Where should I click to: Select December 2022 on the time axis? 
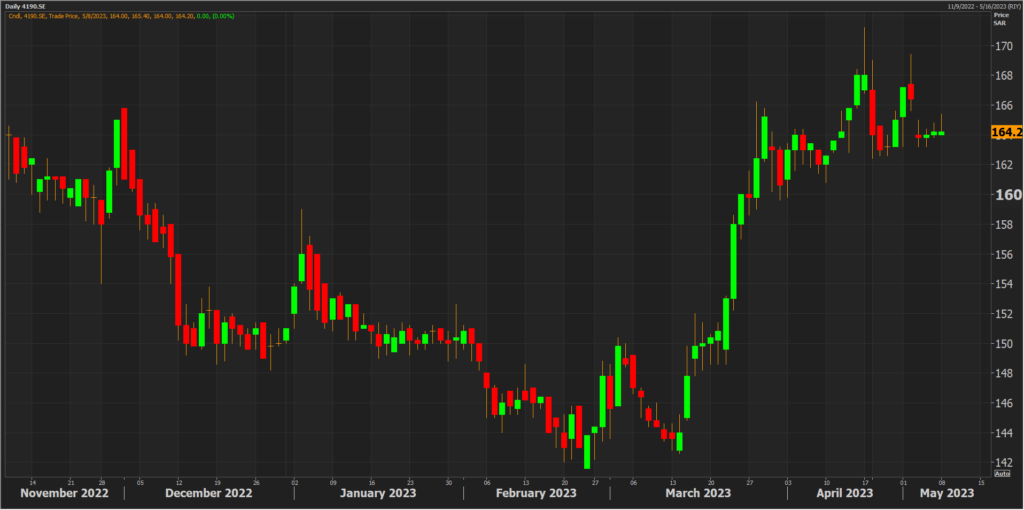[210, 494]
